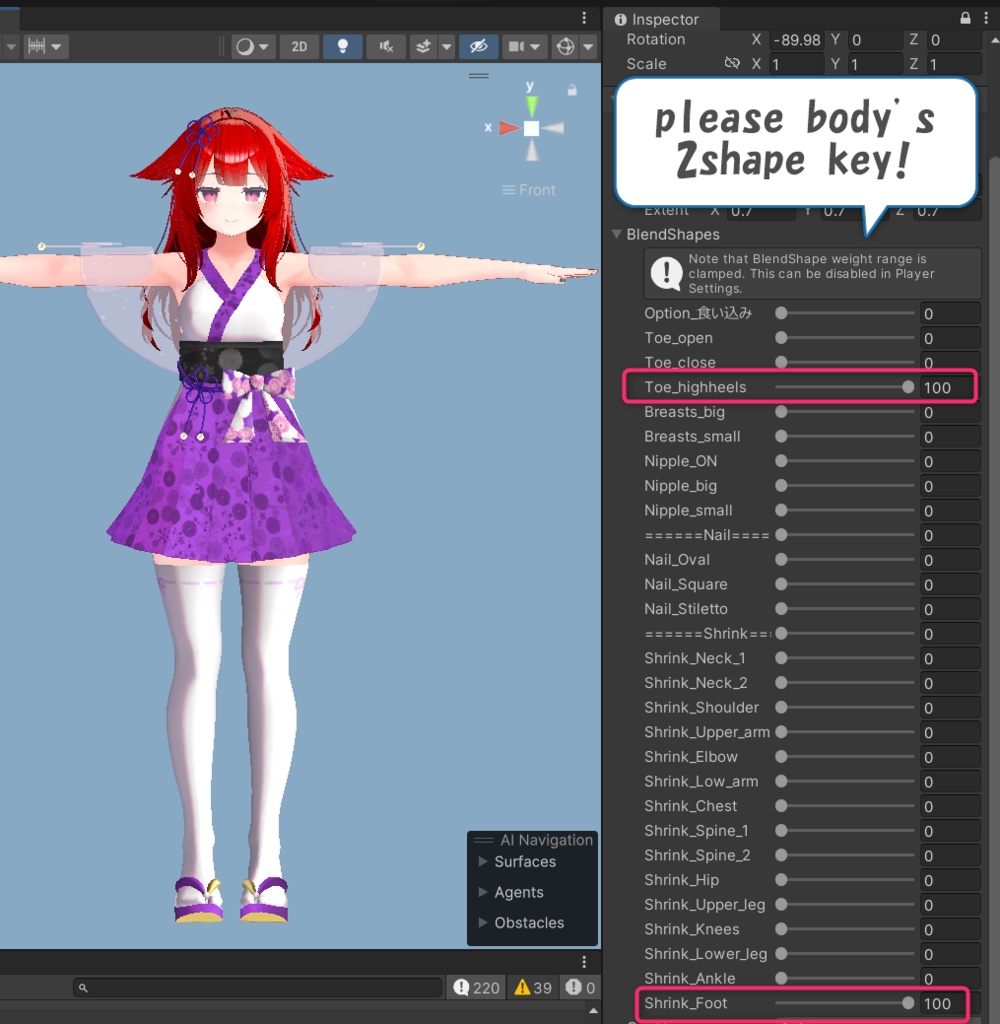1000x1024 pixels.
Task: Toggle the orientation gizmo lock icon
Action: tap(572, 90)
